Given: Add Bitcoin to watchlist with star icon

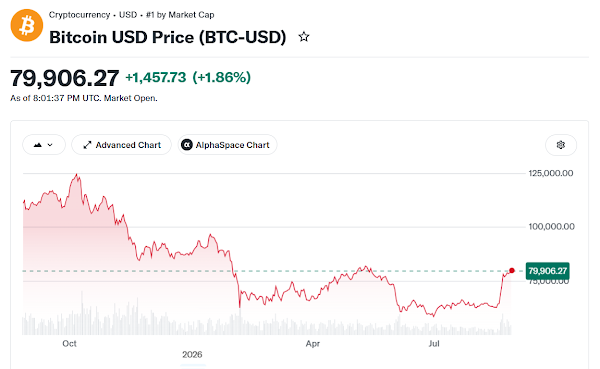Looking at the screenshot, I should [304, 37].
